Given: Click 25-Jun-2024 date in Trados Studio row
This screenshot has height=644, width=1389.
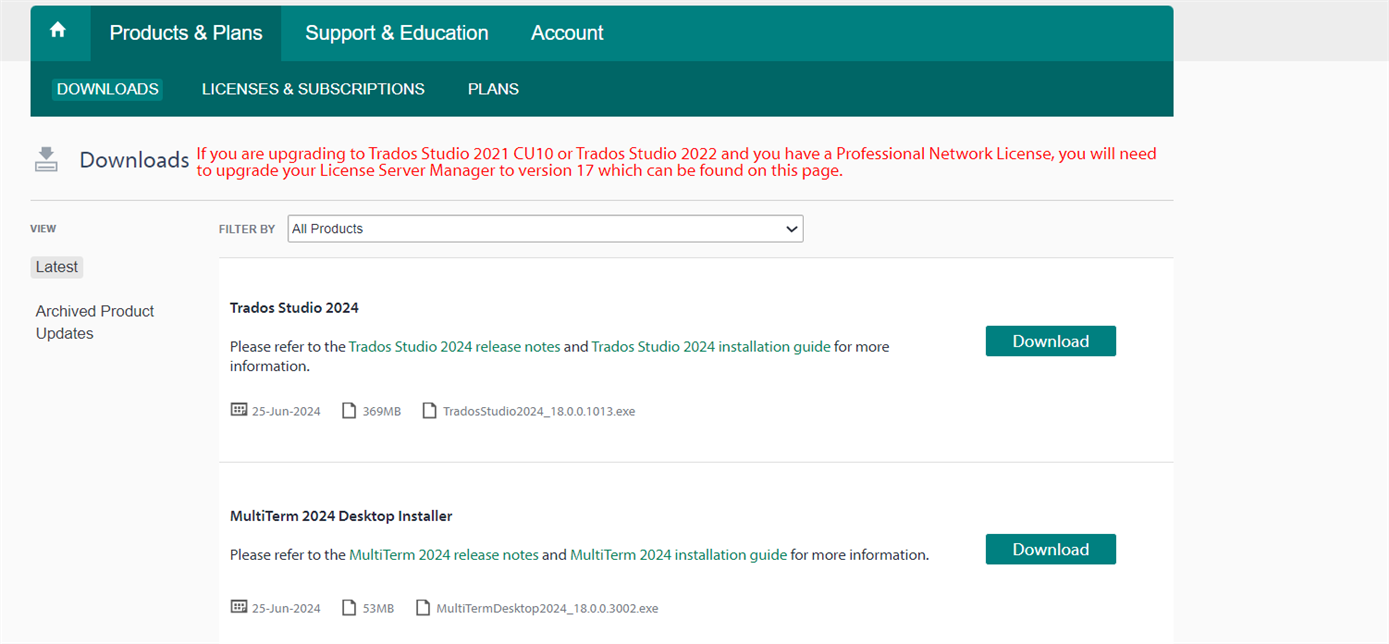Looking at the screenshot, I should [286, 411].
